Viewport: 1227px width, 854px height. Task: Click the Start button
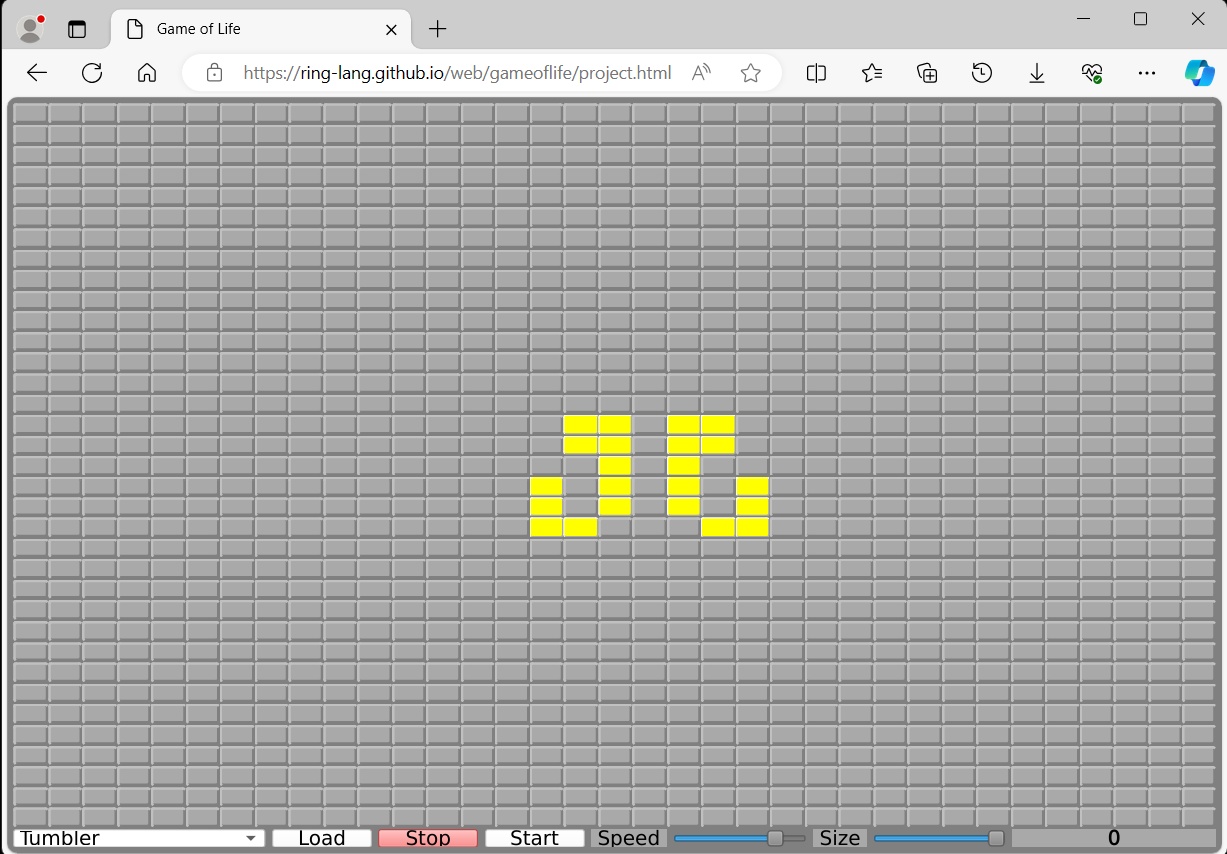point(535,838)
